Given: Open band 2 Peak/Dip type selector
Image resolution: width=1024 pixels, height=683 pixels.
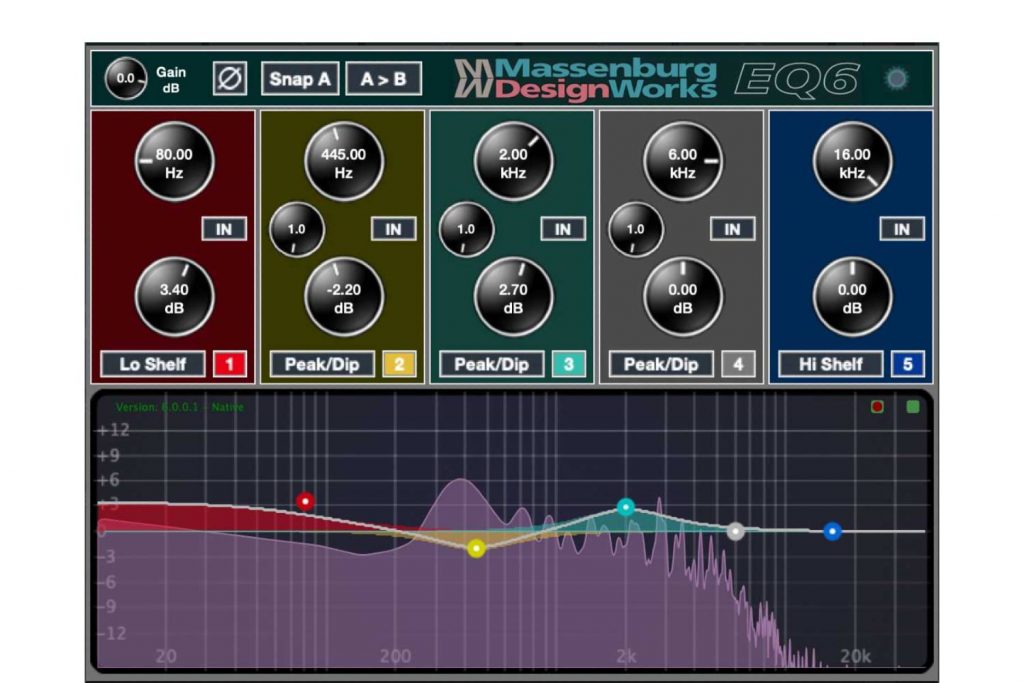Looking at the screenshot, I should click(x=322, y=364).
